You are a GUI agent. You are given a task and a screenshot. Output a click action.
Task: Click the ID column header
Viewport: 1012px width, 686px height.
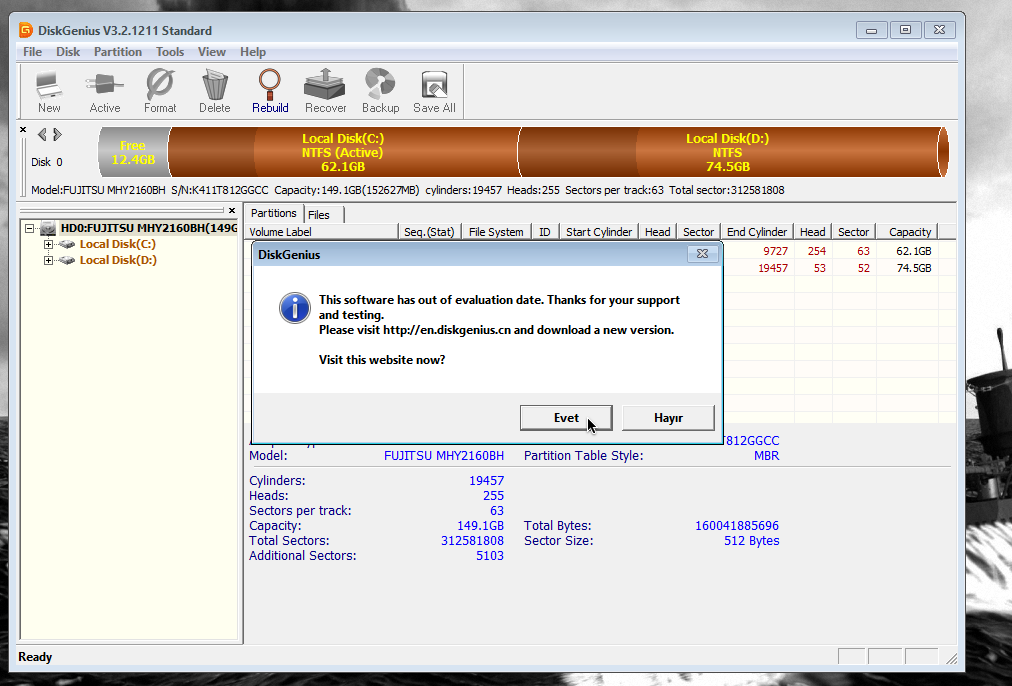point(545,232)
